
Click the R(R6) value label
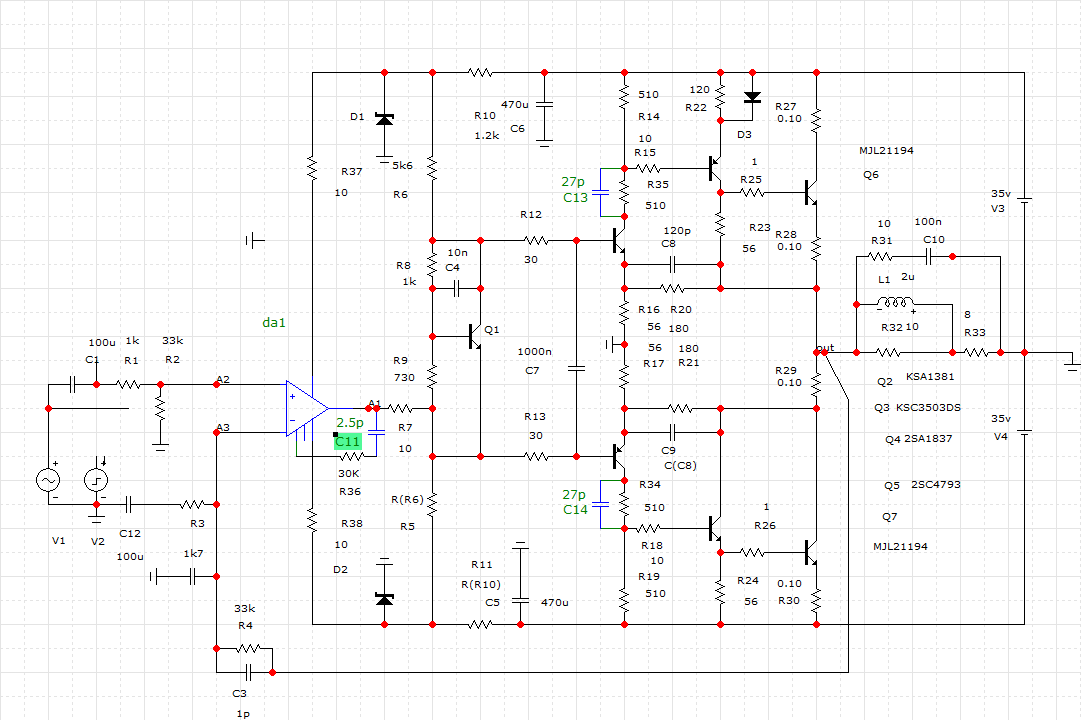pos(407,500)
